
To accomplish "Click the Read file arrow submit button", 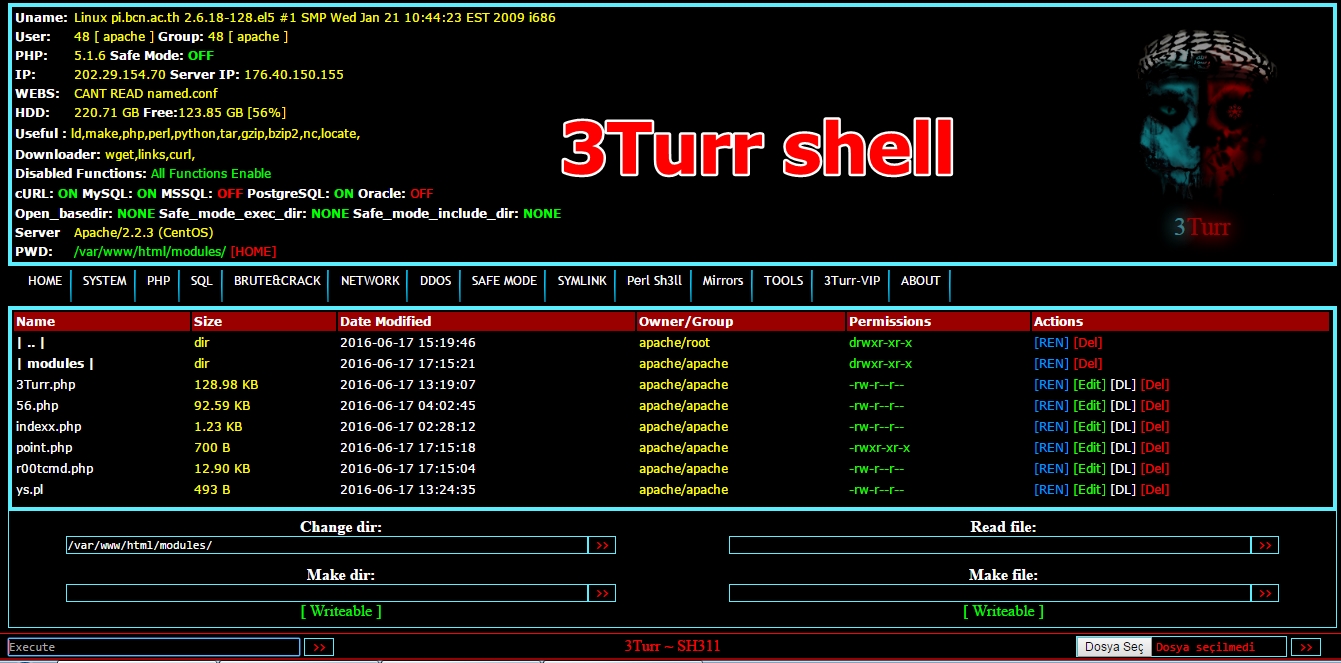I will [x=1264, y=545].
